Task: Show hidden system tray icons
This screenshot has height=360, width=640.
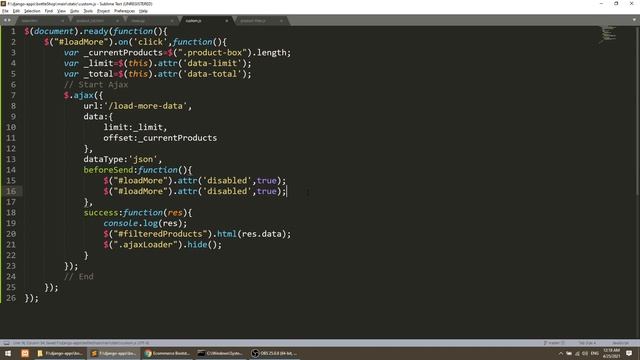Action: point(560,353)
